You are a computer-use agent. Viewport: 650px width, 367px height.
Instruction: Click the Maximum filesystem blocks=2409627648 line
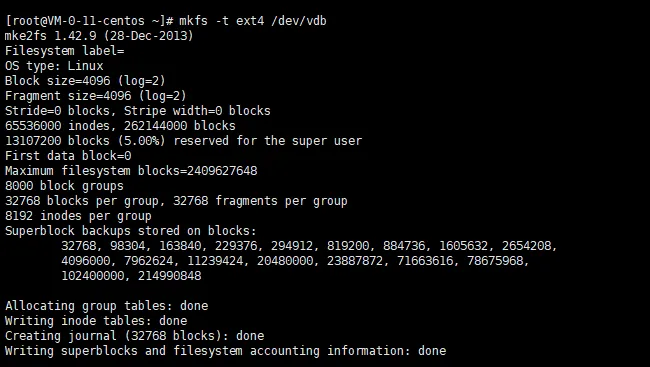tap(131, 170)
